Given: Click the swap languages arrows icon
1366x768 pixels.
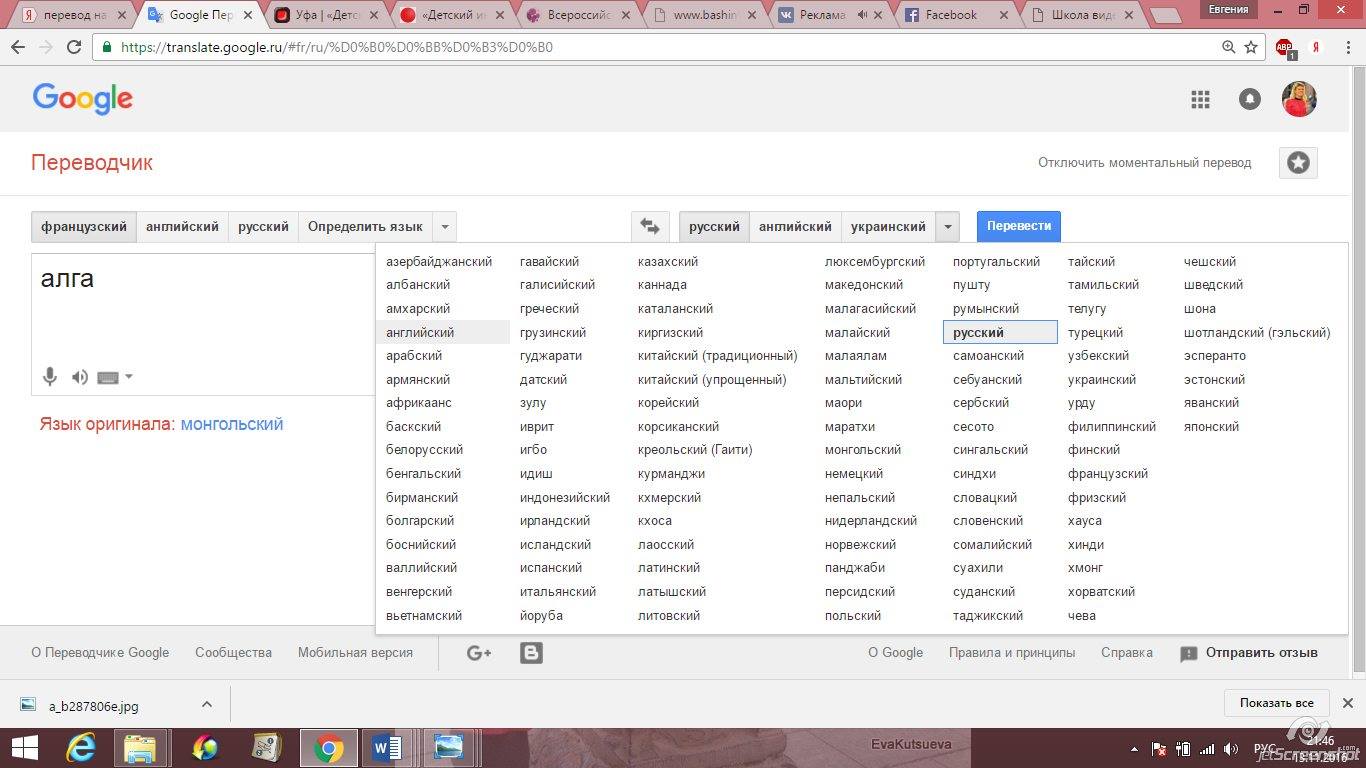Looking at the screenshot, I should (x=650, y=227).
